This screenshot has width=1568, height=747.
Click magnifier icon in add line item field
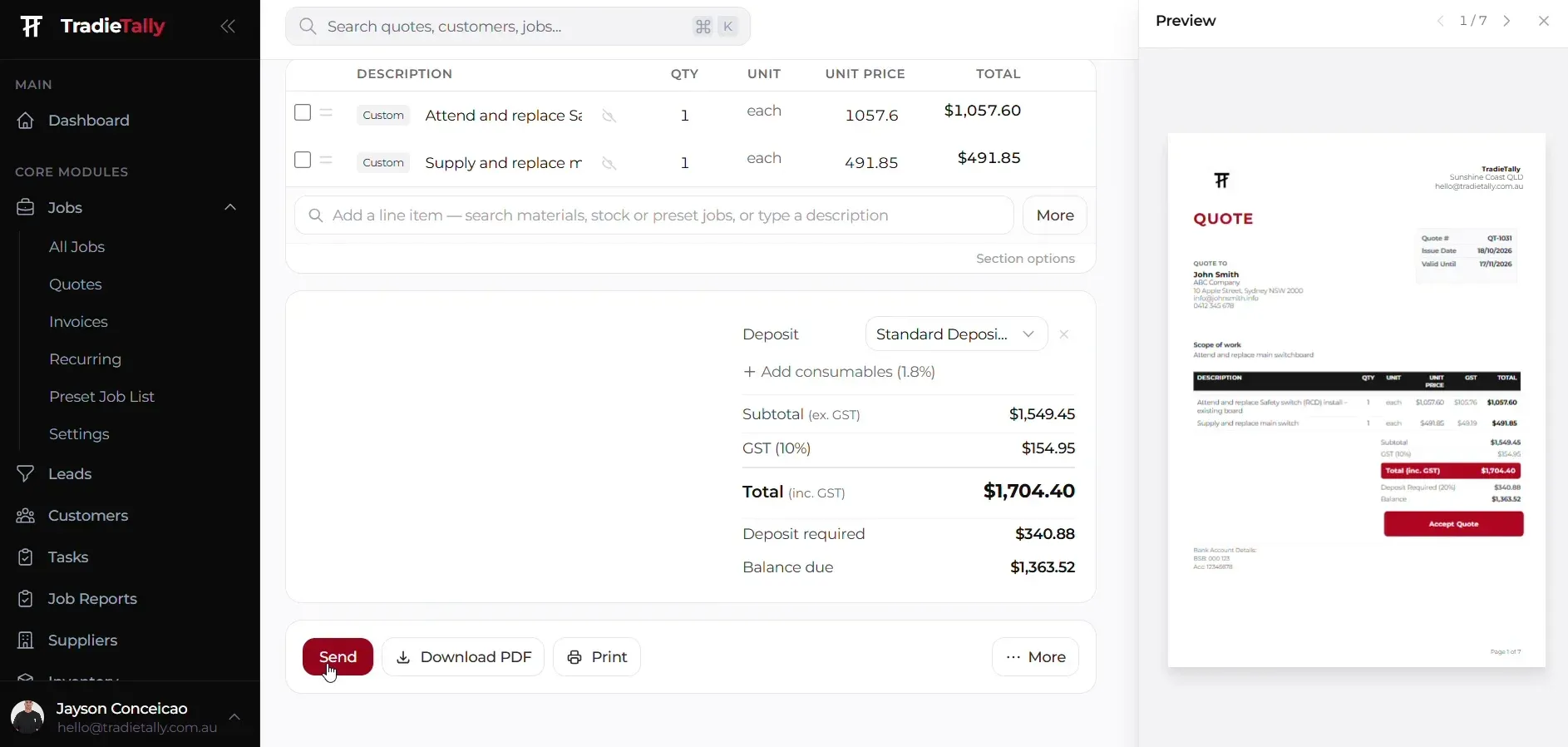coord(316,215)
